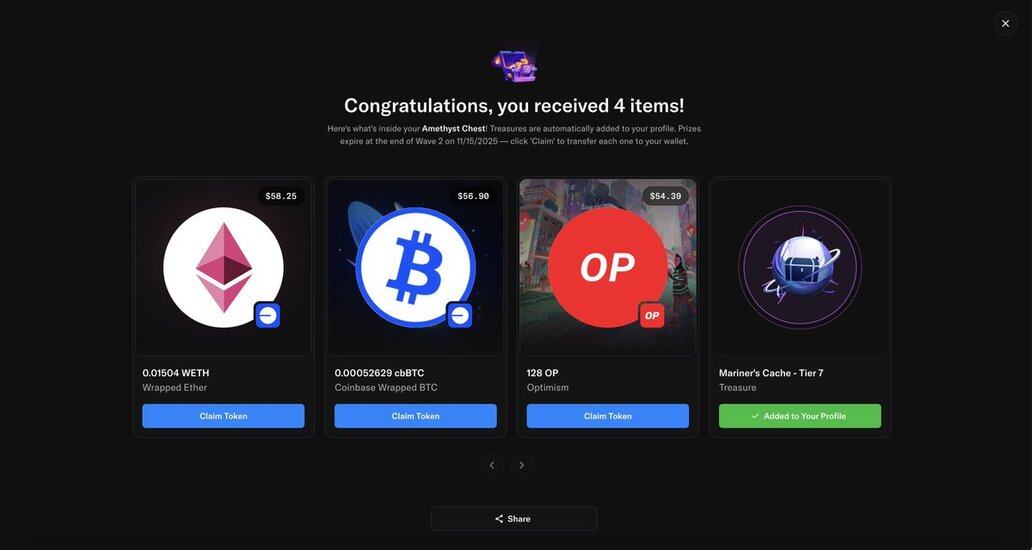Click the $54.39 price tag

[x=665, y=196]
